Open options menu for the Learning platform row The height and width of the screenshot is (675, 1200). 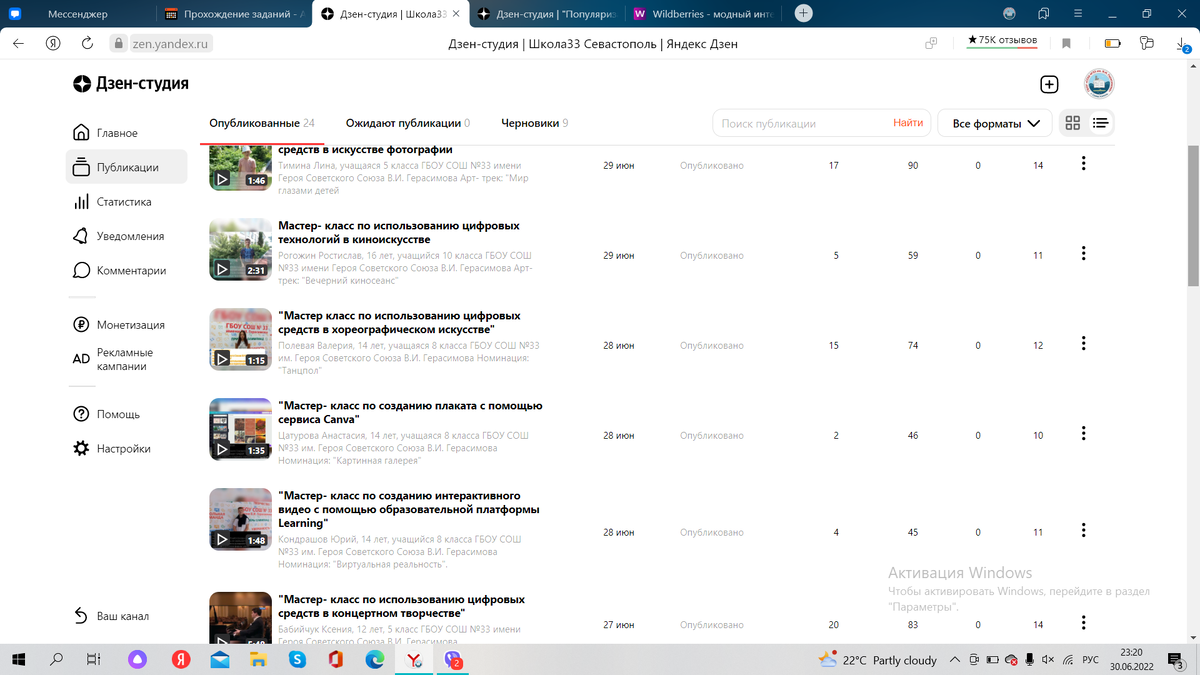coord(1084,531)
